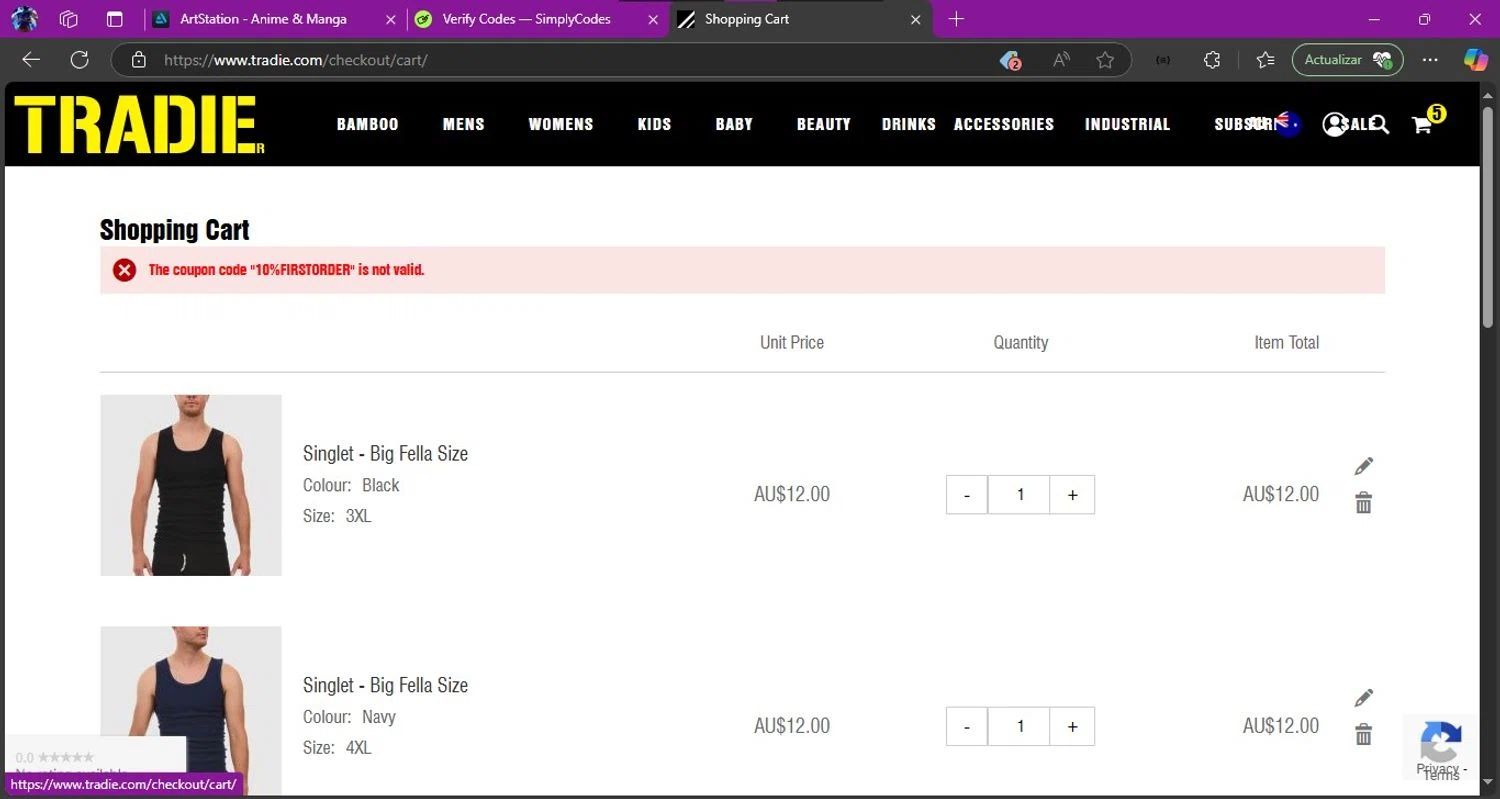Increase quantity of black singlet

[x=1072, y=495]
